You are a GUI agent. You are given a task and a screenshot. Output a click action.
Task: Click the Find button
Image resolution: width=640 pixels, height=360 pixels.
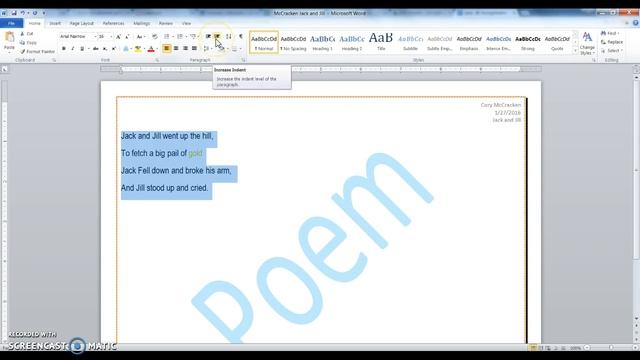click(610, 33)
